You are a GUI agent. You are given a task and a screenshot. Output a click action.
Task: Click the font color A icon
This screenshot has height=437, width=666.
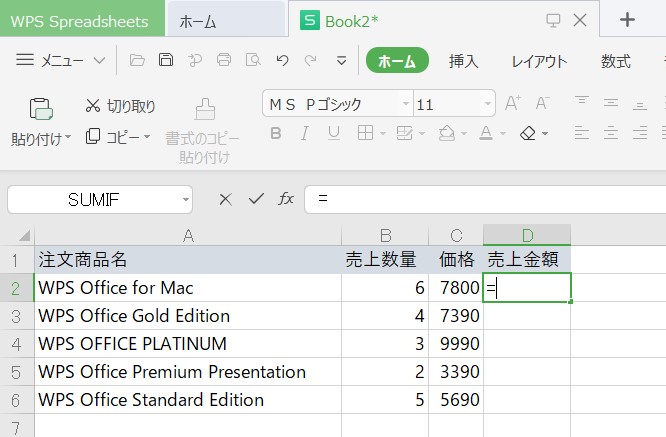point(486,133)
